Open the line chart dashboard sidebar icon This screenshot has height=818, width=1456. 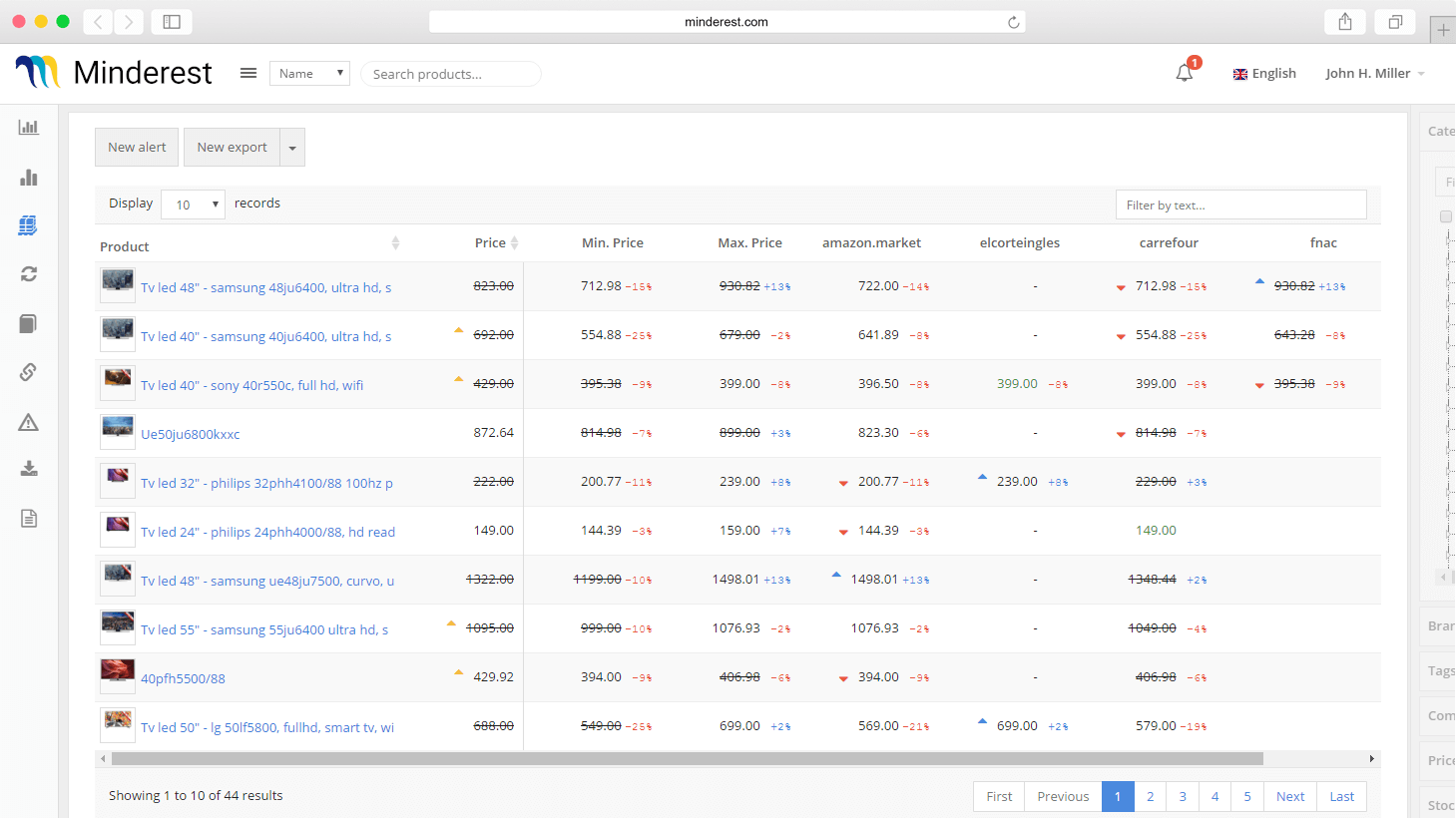coord(29,127)
